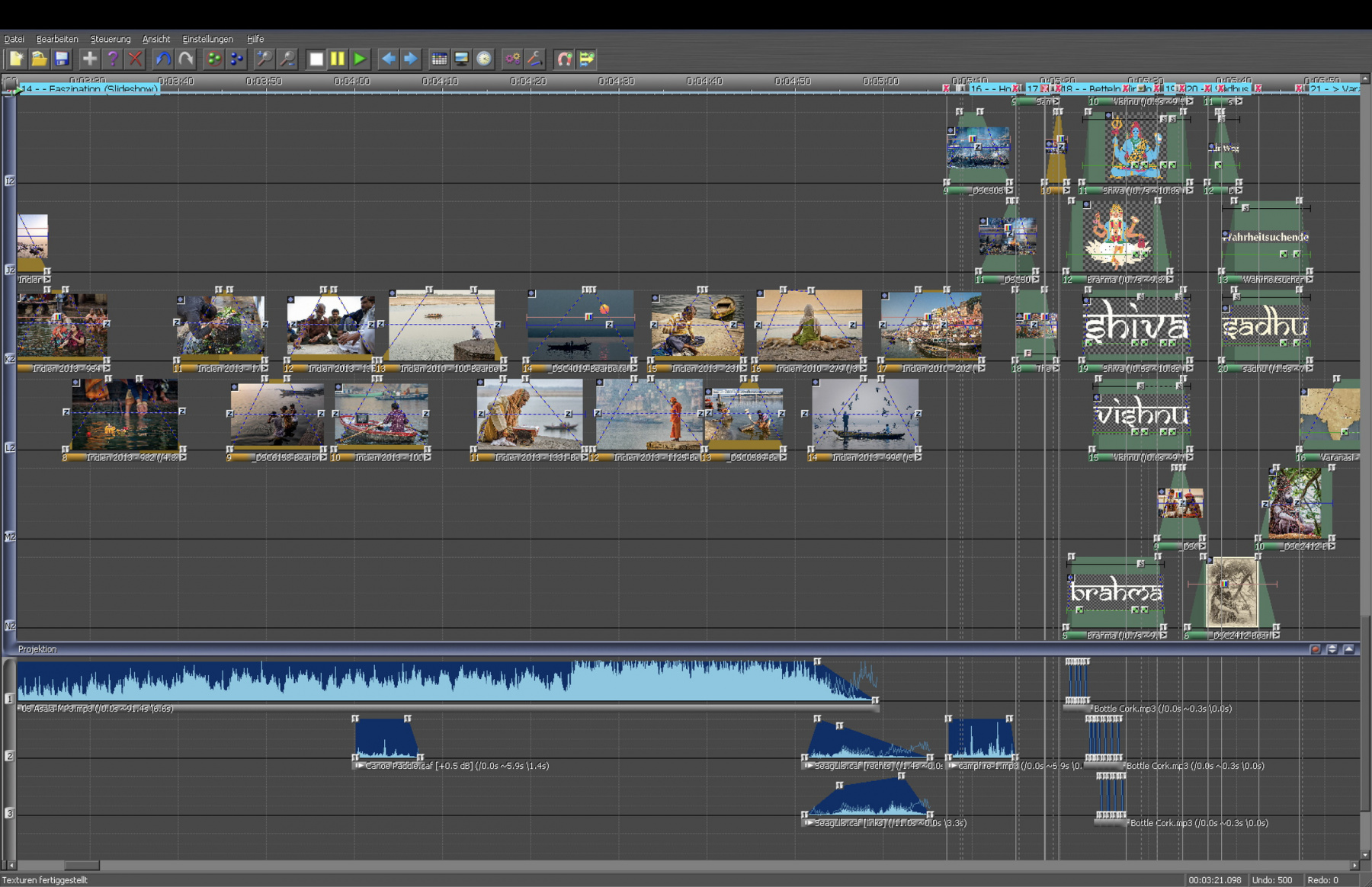Open the Bearbeiten menu
1372x887 pixels.
coord(57,39)
